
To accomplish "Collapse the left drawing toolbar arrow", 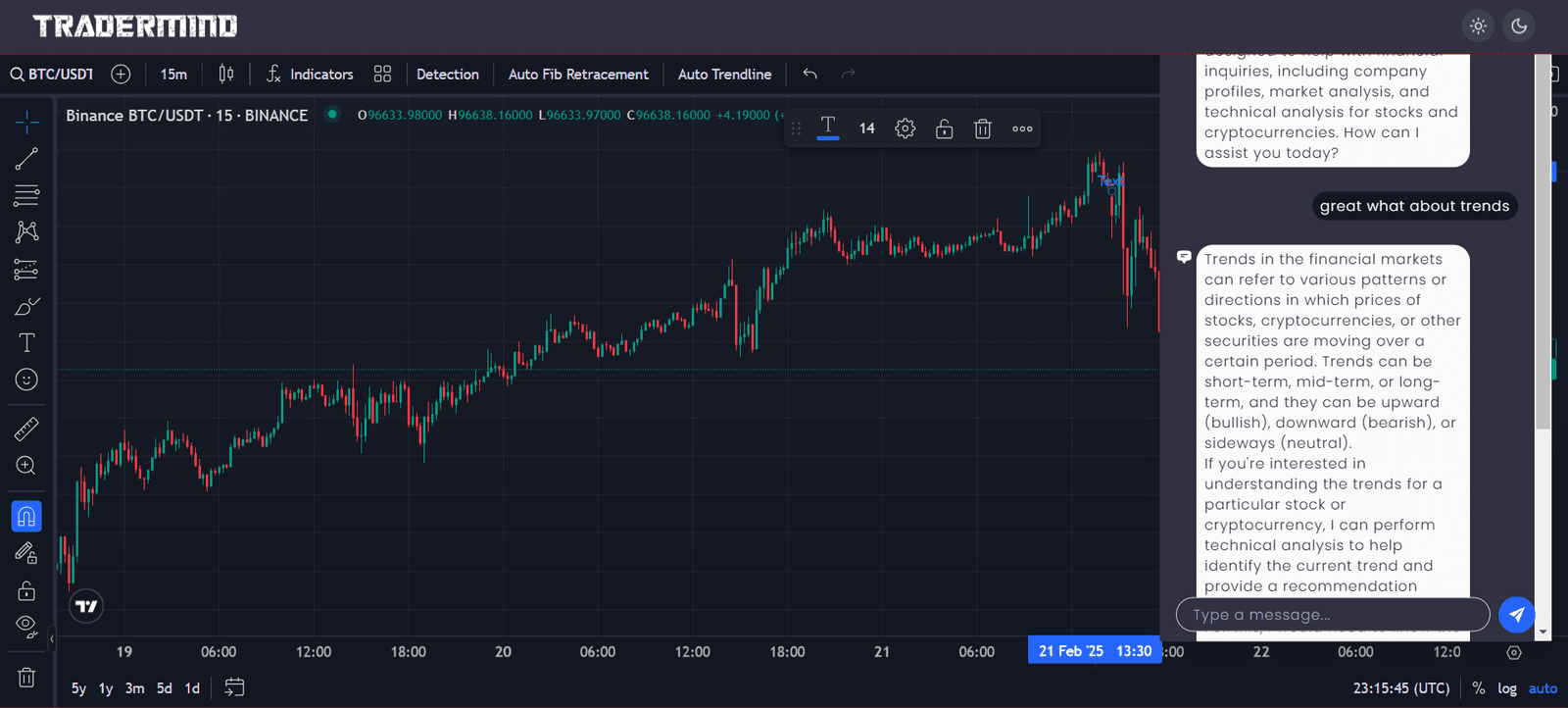I will click(x=51, y=639).
